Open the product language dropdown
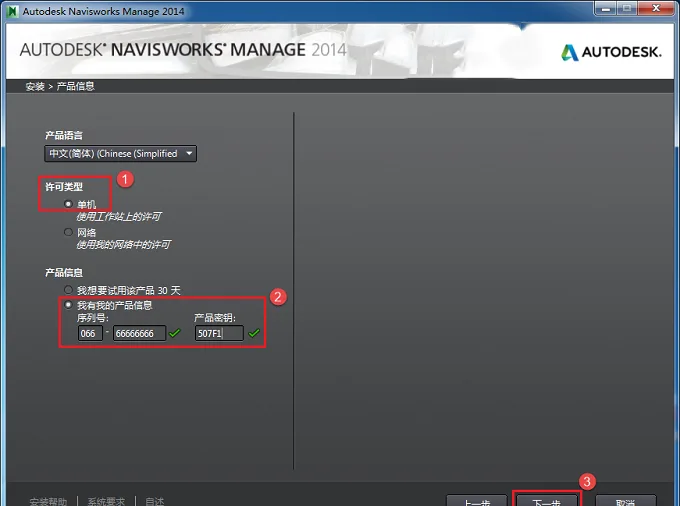This screenshot has width=680, height=506. click(x=121, y=153)
